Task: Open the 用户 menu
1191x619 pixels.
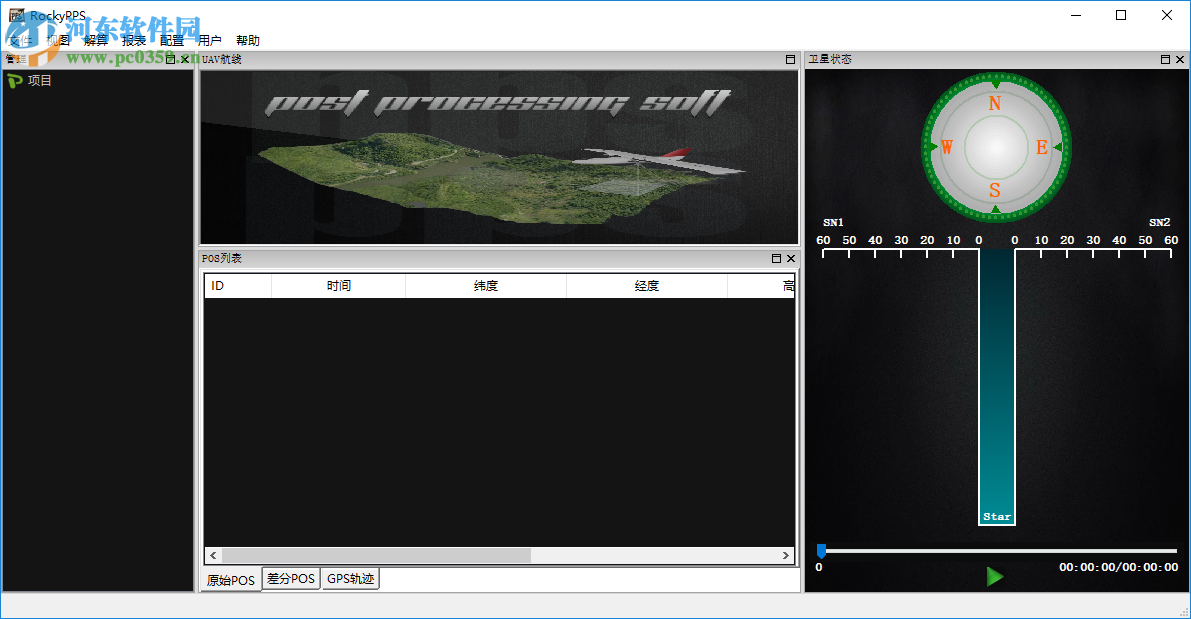Action: [x=210, y=40]
